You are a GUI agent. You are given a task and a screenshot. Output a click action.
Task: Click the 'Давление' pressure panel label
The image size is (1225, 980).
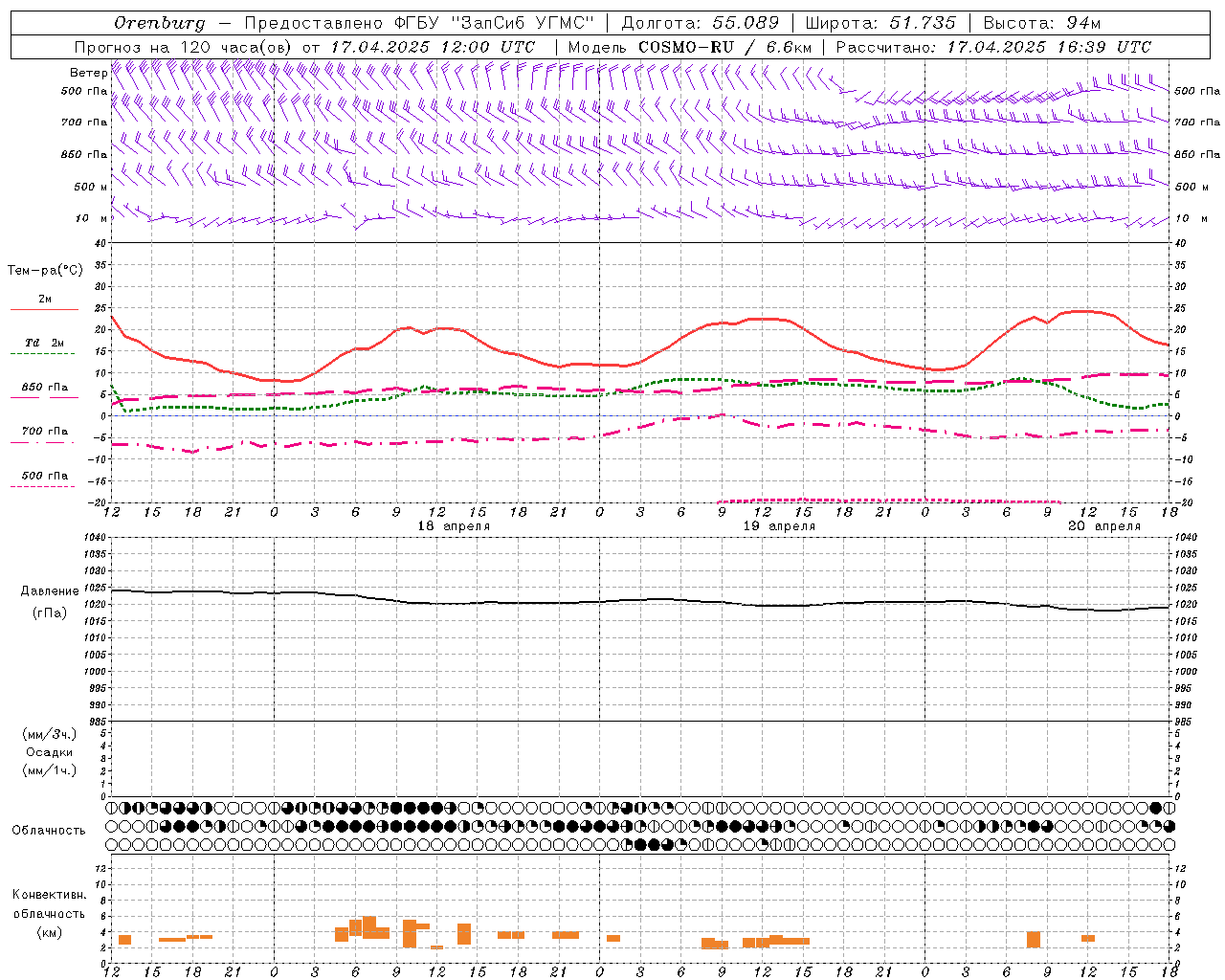point(50,591)
